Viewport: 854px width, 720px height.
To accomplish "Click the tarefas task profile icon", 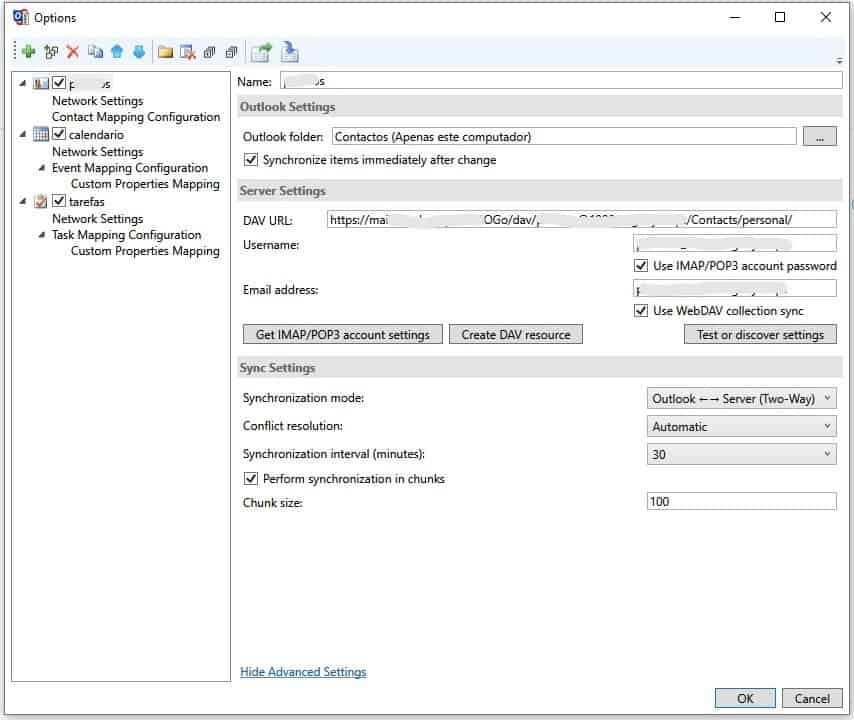I will tap(41, 201).
